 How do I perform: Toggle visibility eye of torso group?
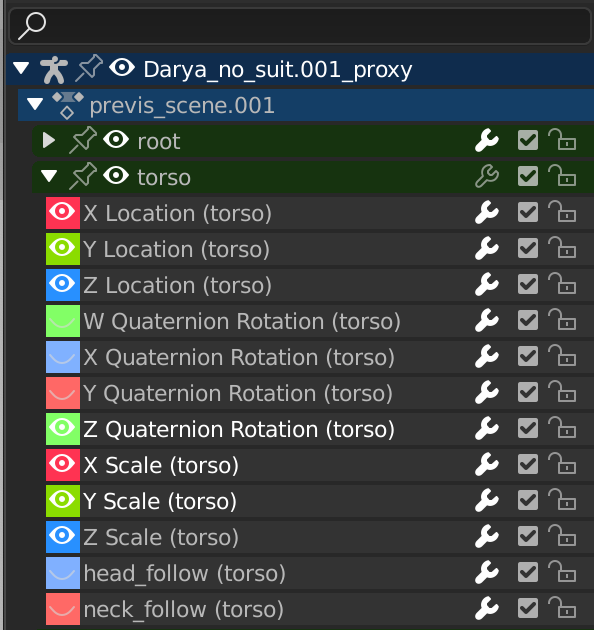tap(116, 176)
